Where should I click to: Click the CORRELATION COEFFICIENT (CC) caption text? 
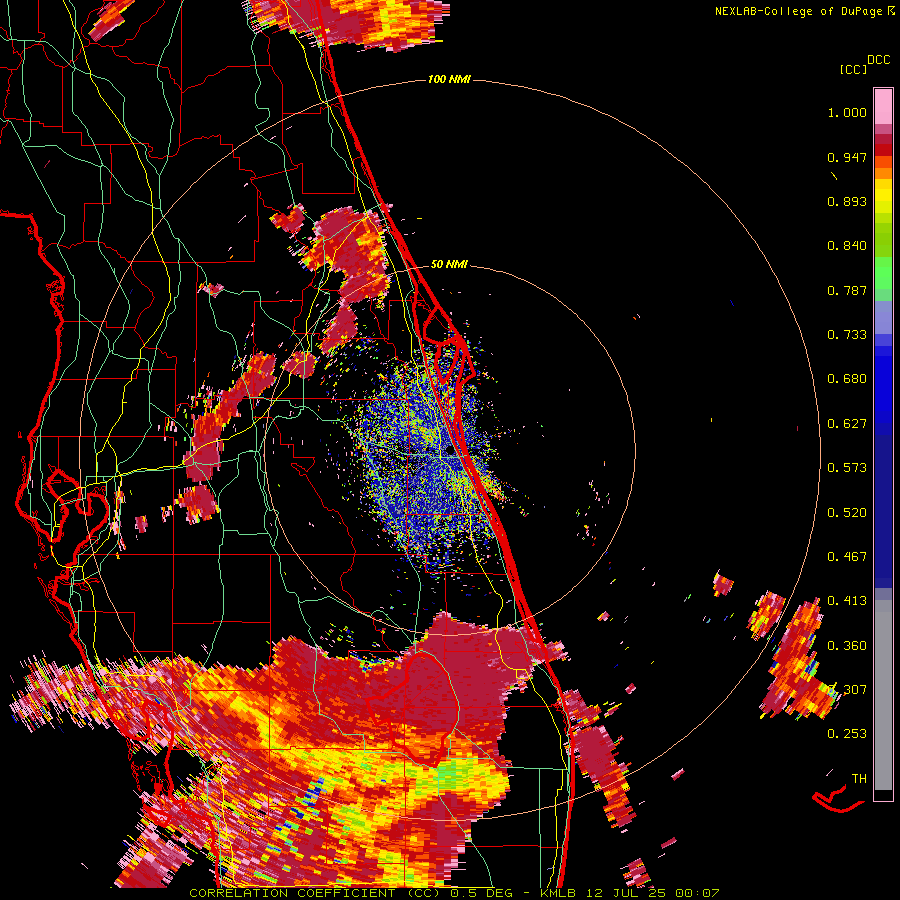(315, 893)
